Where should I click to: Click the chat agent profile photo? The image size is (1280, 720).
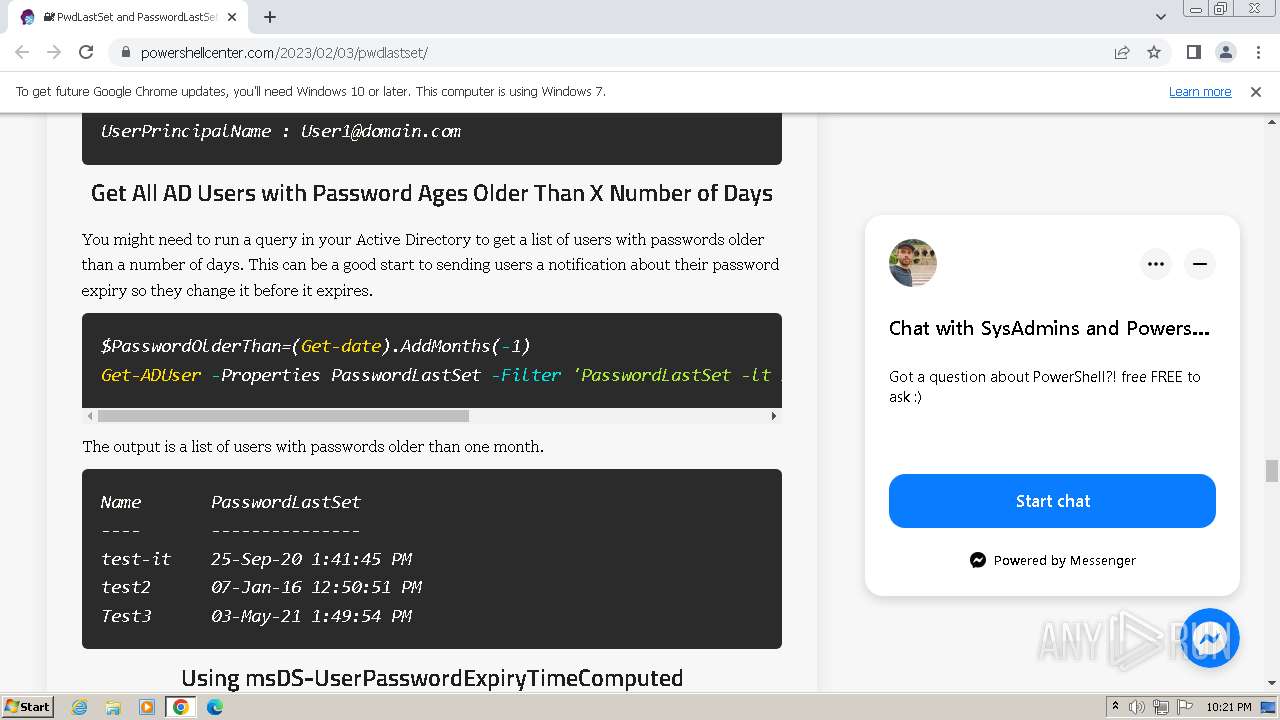(x=913, y=263)
